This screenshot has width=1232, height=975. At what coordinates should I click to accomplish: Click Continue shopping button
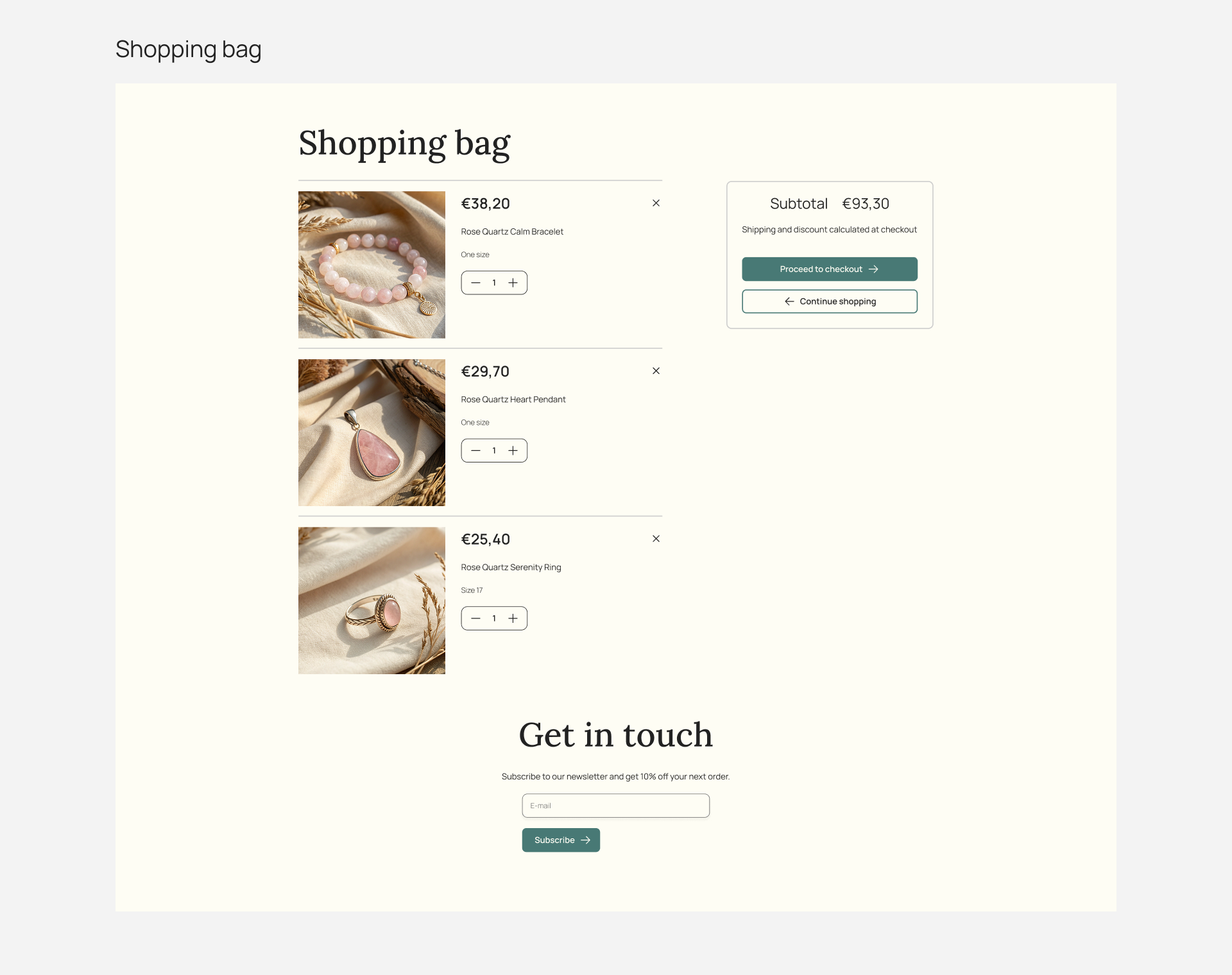click(x=829, y=301)
